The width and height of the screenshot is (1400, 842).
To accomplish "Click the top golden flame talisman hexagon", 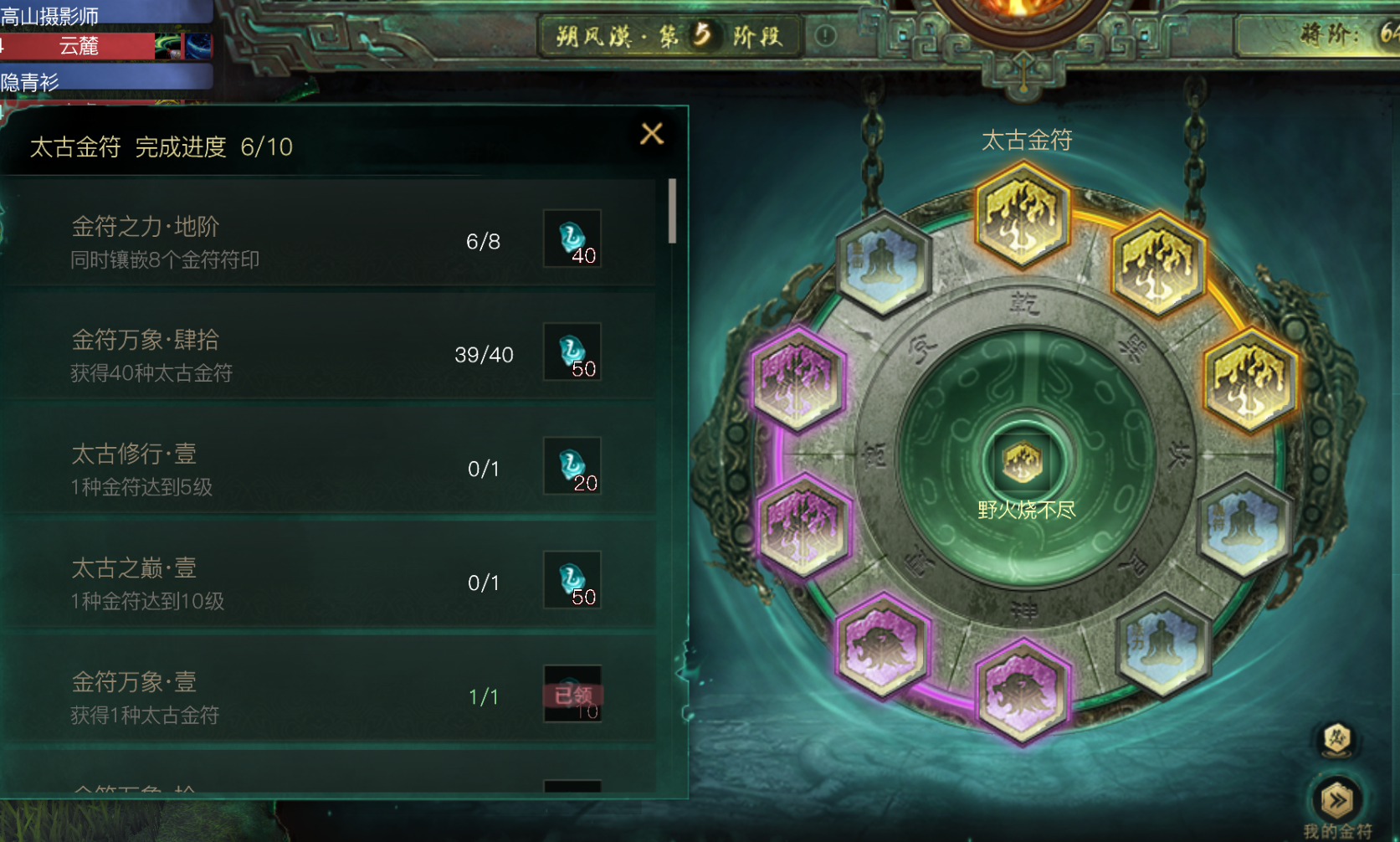I will point(1023,215).
